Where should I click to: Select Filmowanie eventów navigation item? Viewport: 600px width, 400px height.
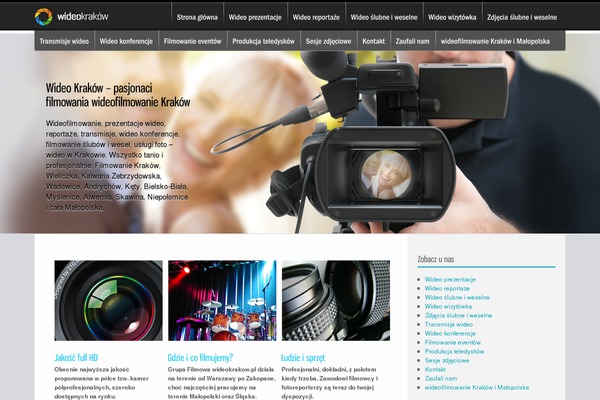(x=190, y=42)
